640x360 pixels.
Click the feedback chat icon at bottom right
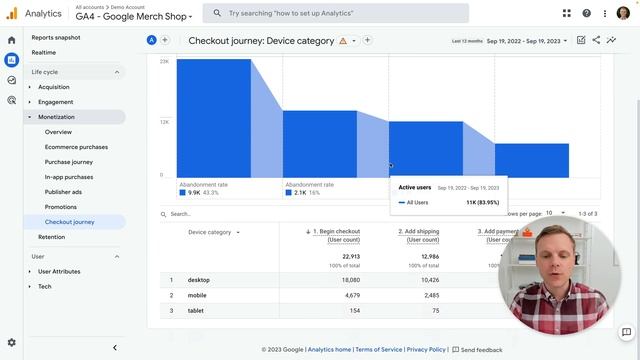[x=626, y=332]
